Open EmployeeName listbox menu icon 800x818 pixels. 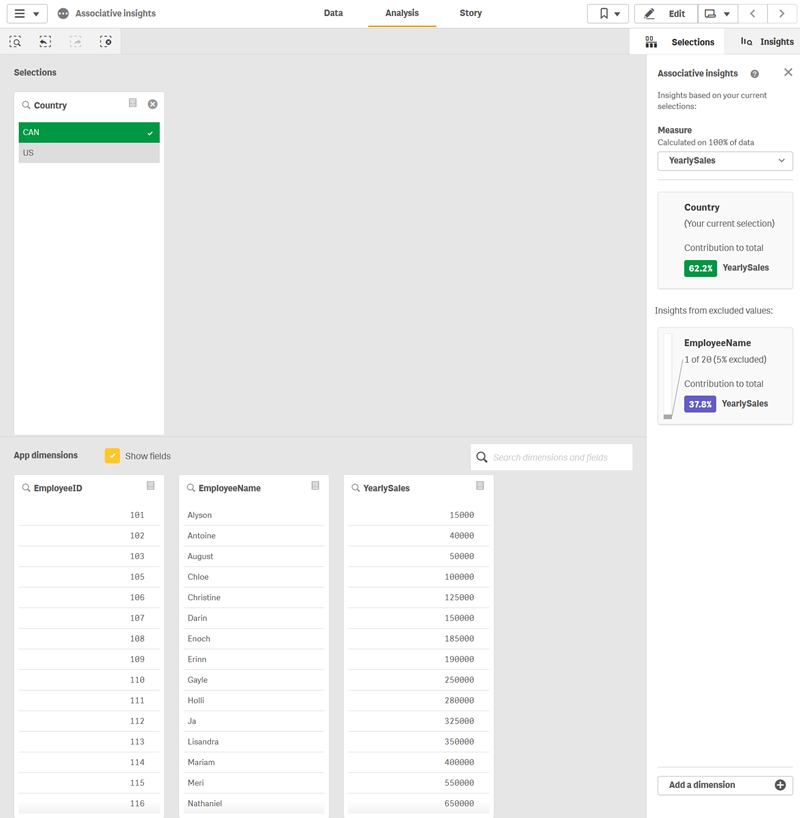point(316,486)
